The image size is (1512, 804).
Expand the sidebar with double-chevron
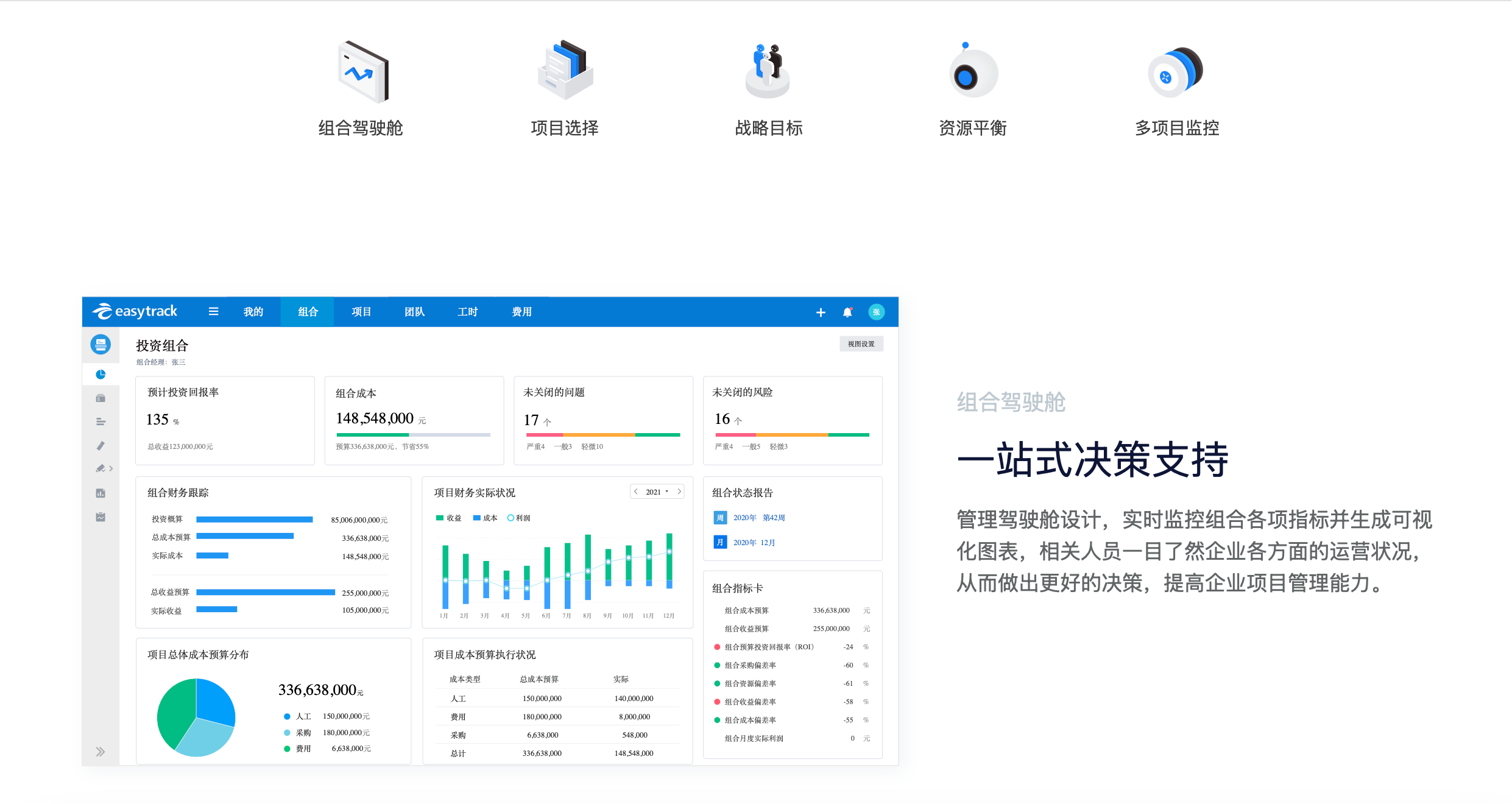click(x=101, y=752)
